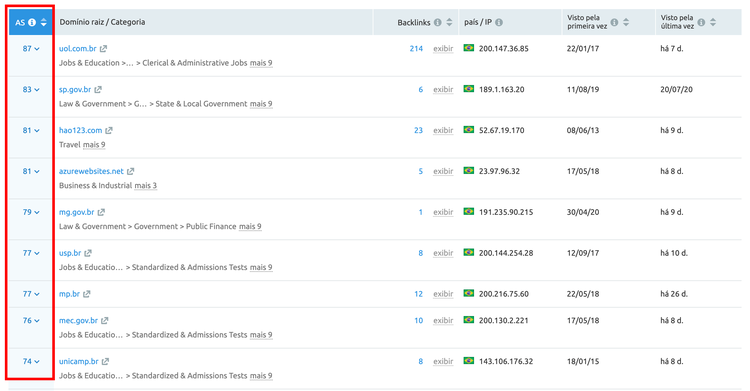Sort table by AS column arrows
The image size is (750, 391).
[x=44, y=22]
